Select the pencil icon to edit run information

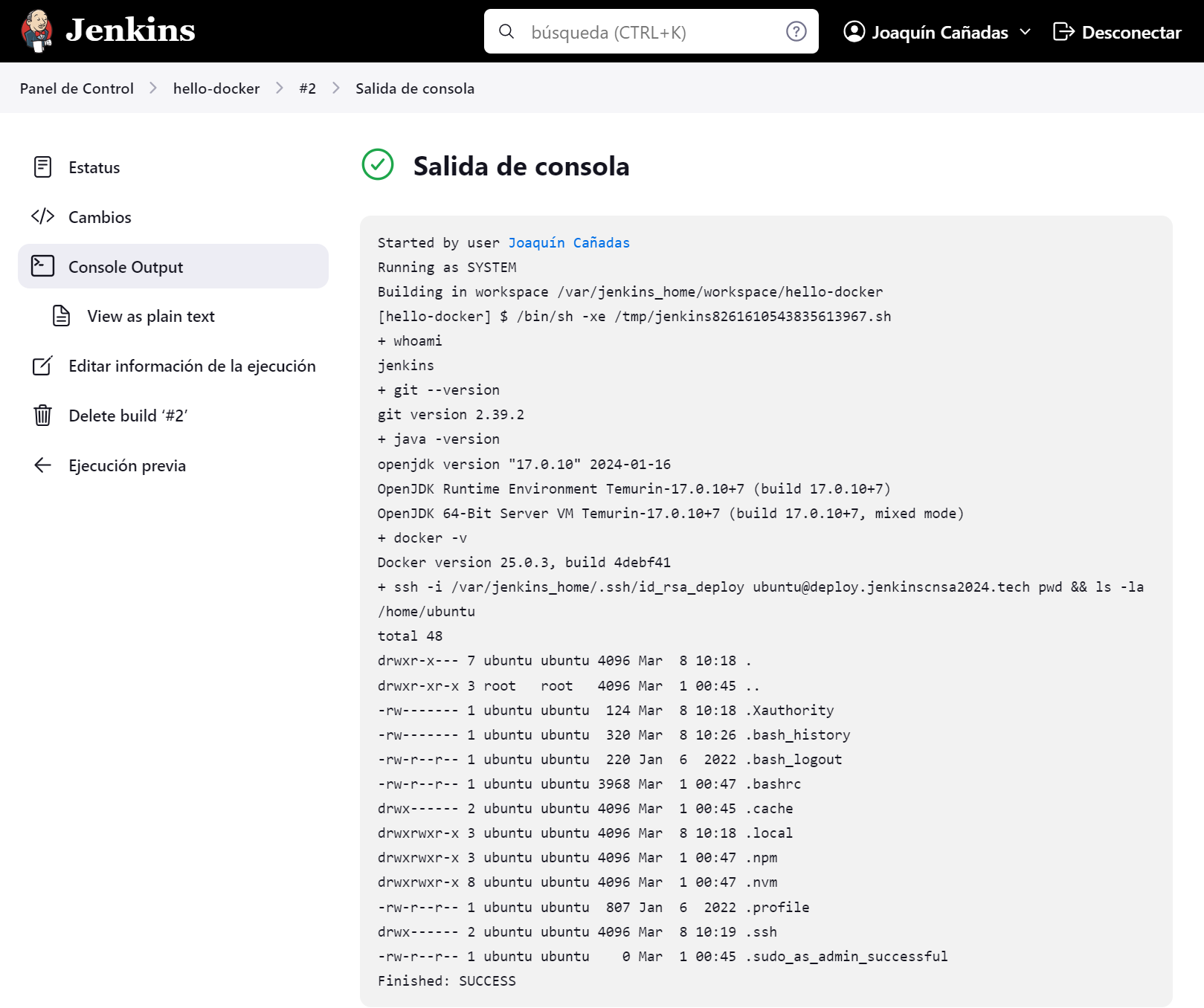pyautogui.click(x=42, y=366)
